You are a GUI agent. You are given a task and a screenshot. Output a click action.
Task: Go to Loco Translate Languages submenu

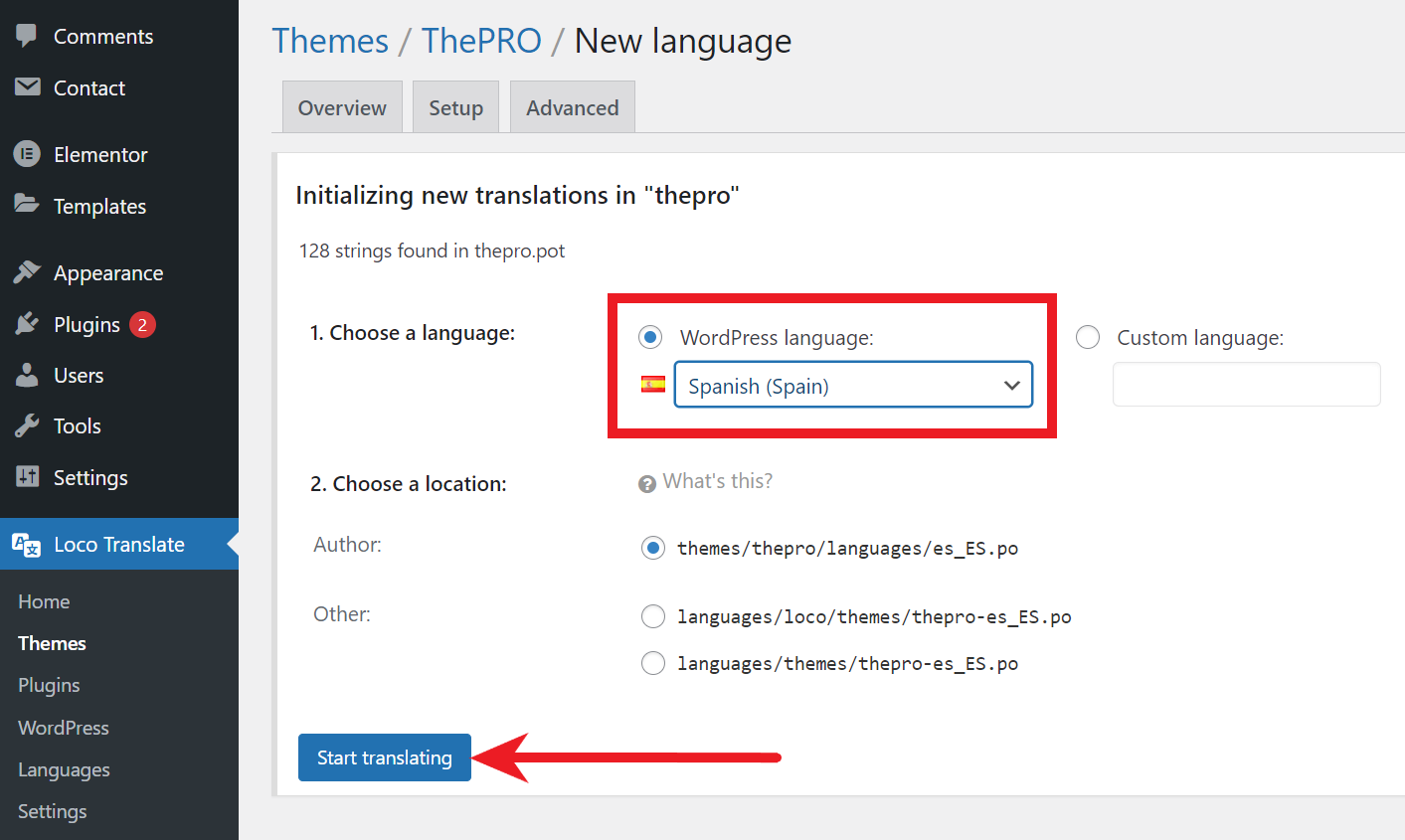pos(64,769)
